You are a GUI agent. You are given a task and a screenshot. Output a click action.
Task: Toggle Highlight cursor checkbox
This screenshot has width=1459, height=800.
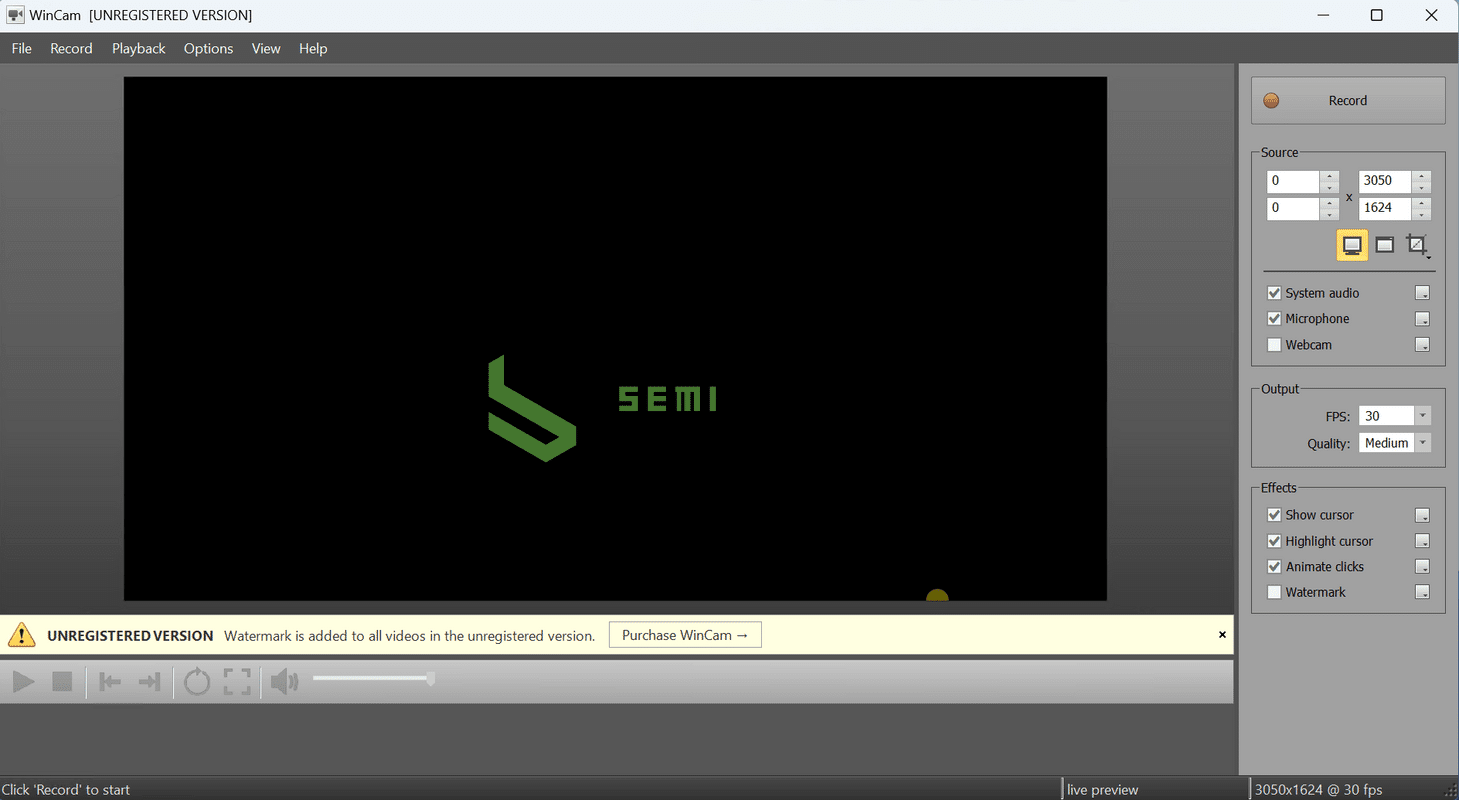pos(1274,541)
